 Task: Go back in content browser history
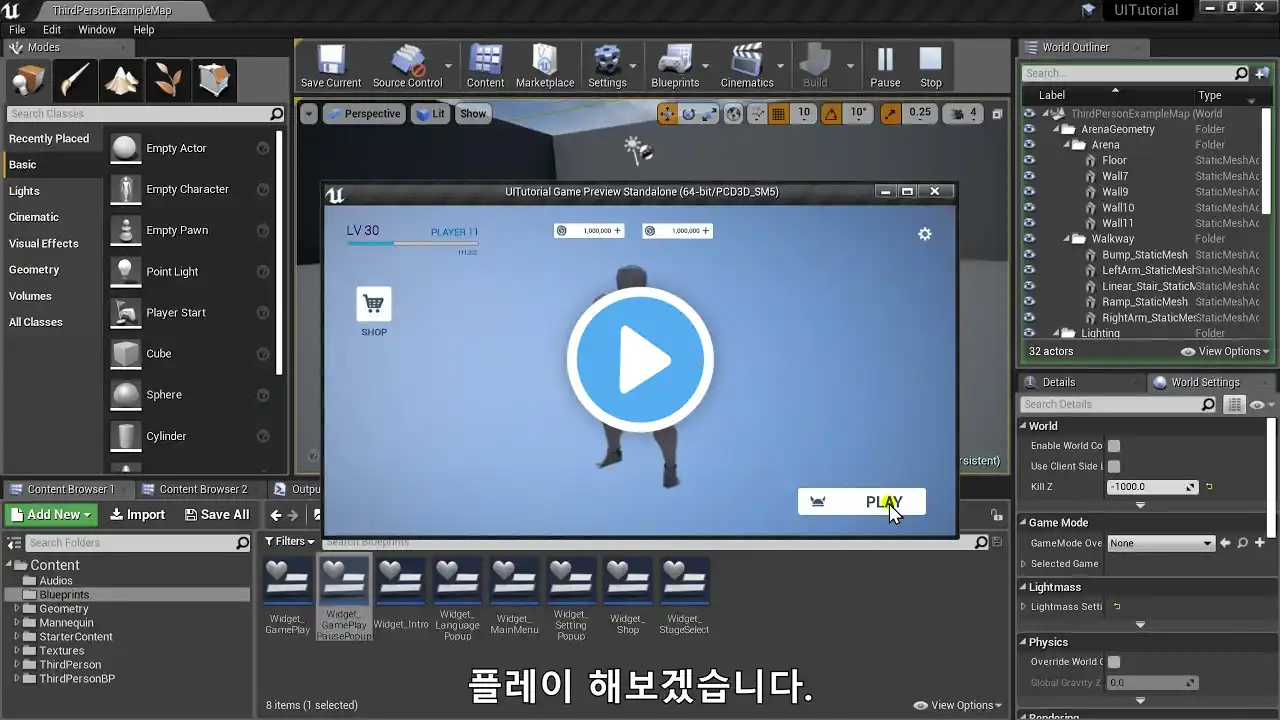[x=276, y=515]
